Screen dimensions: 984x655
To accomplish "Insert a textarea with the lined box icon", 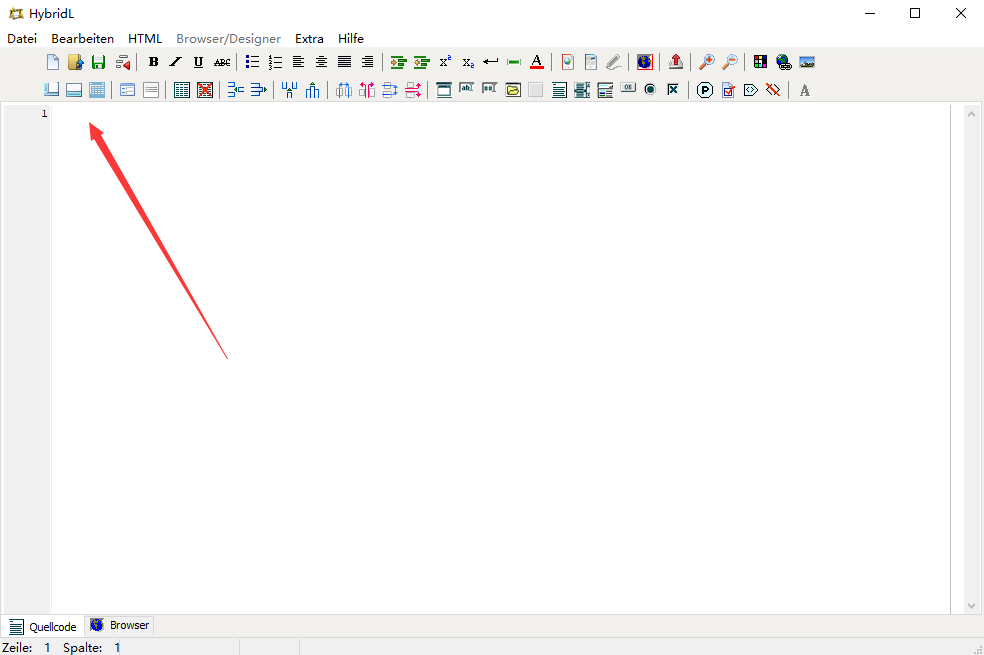I will 559,90.
